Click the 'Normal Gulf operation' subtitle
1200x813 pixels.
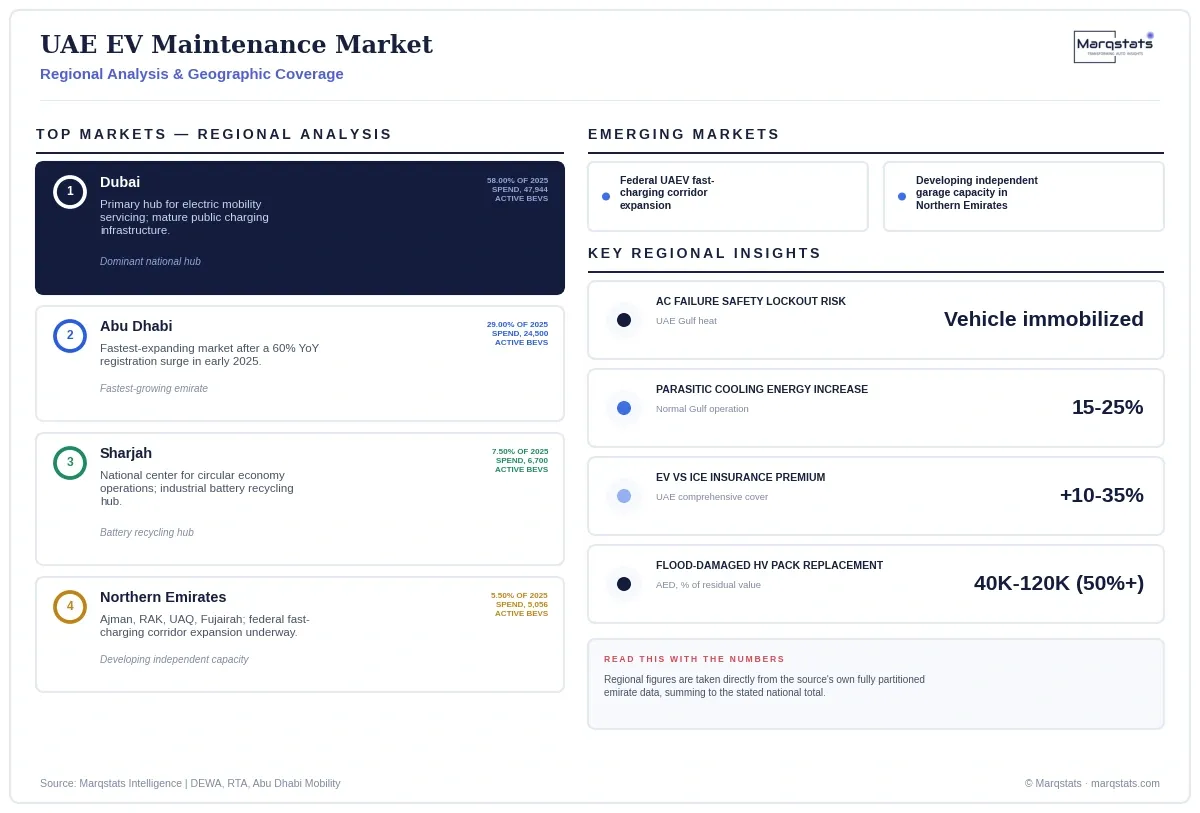702,409
